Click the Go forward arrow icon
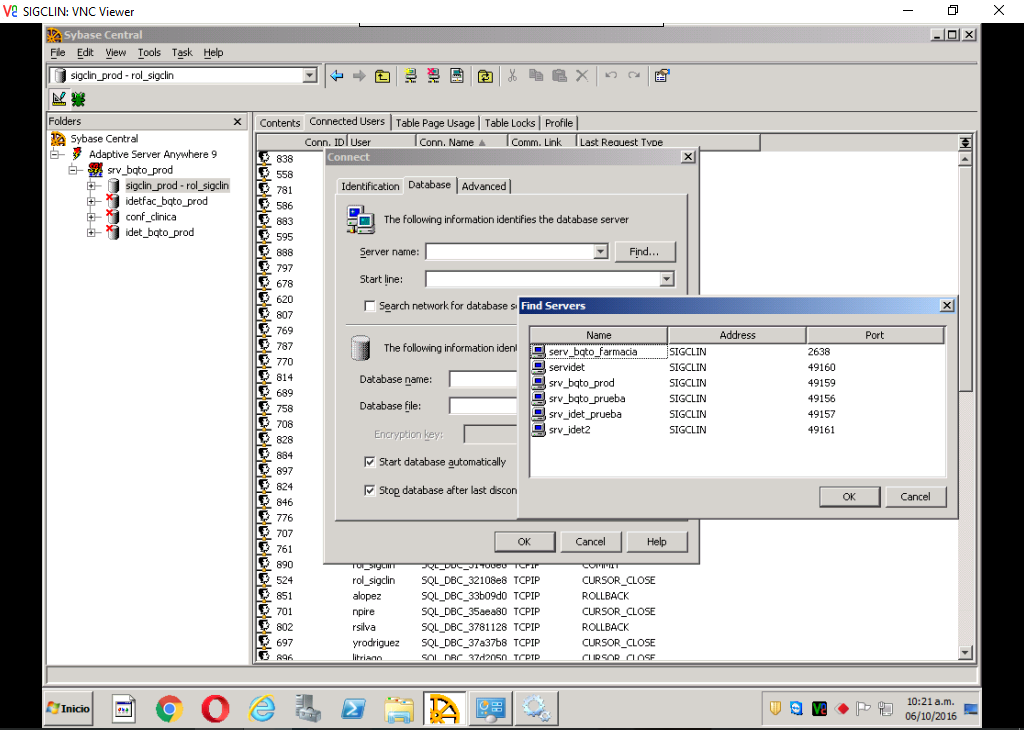The width and height of the screenshot is (1024, 730). 359,76
